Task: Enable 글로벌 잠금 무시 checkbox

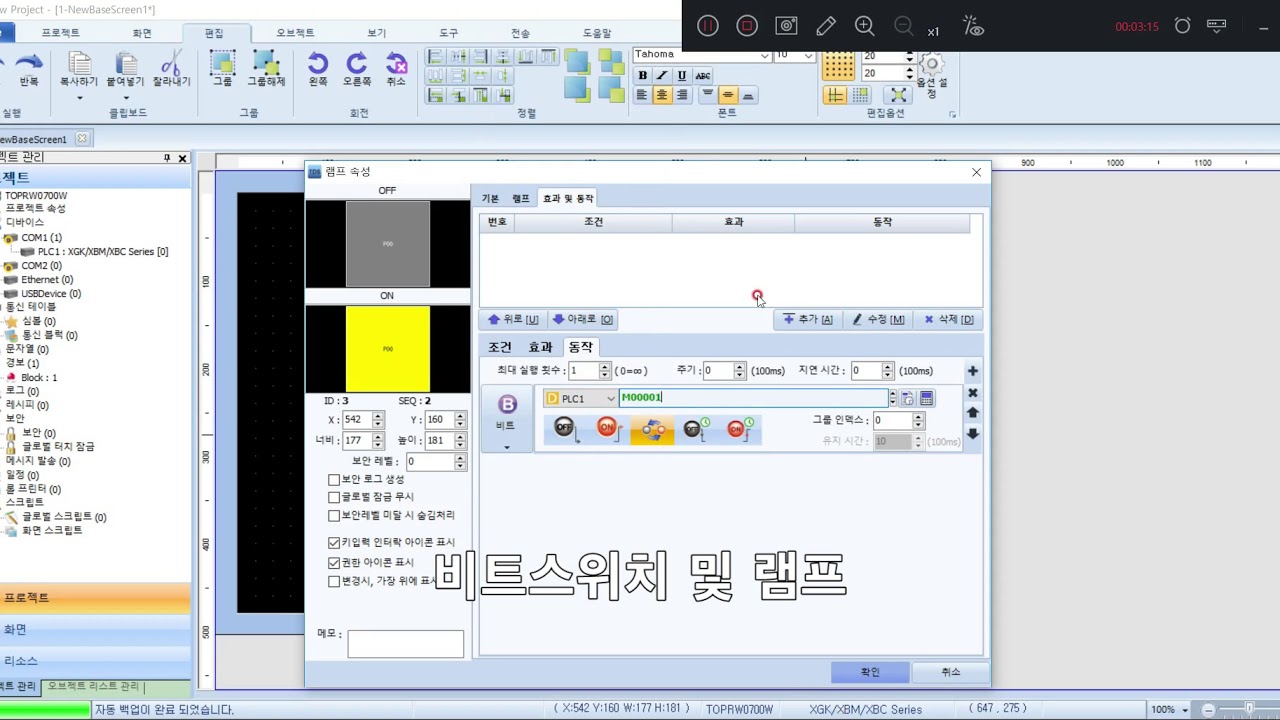Action: pos(334,497)
